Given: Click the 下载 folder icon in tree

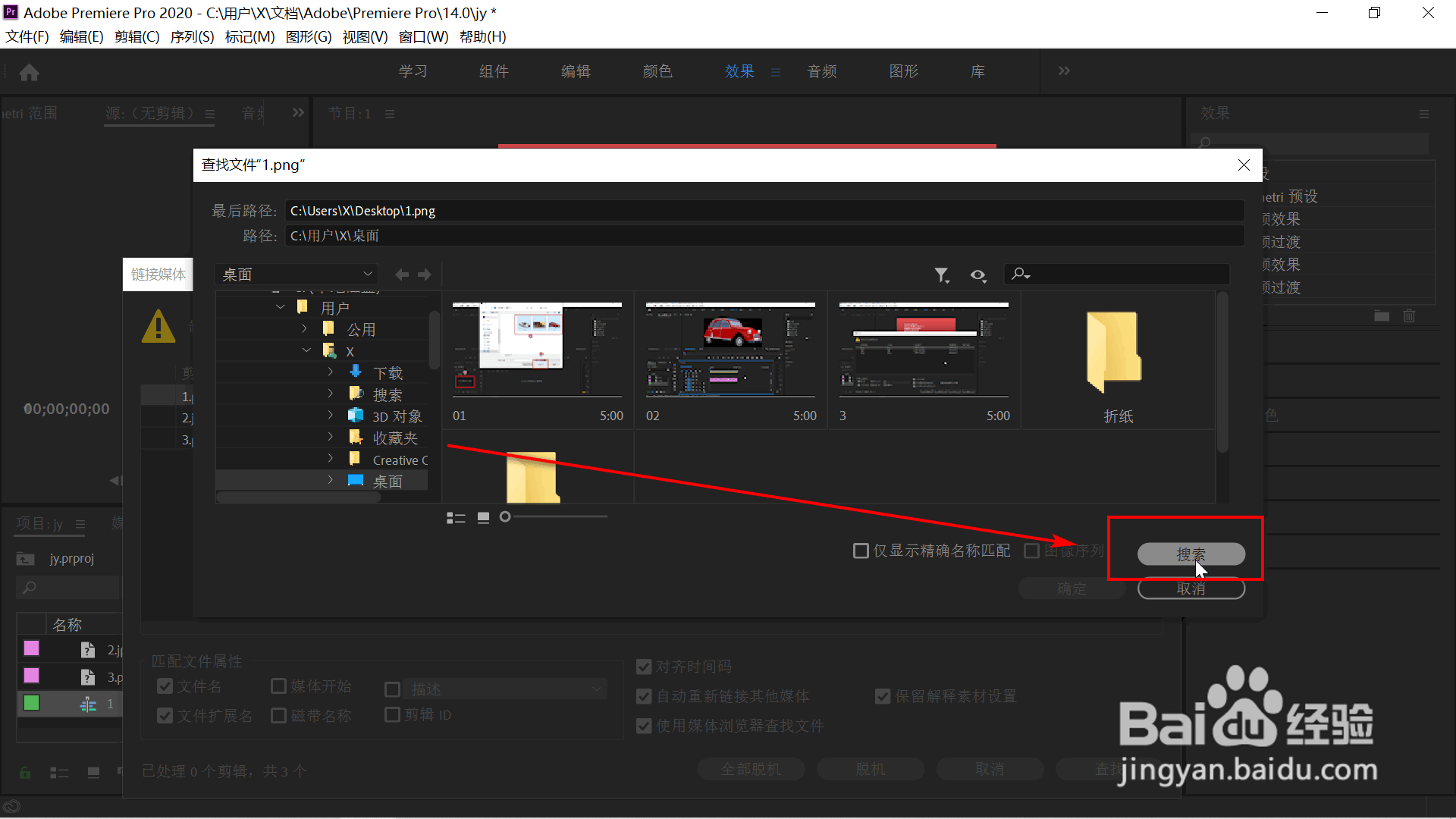Looking at the screenshot, I should click(356, 372).
